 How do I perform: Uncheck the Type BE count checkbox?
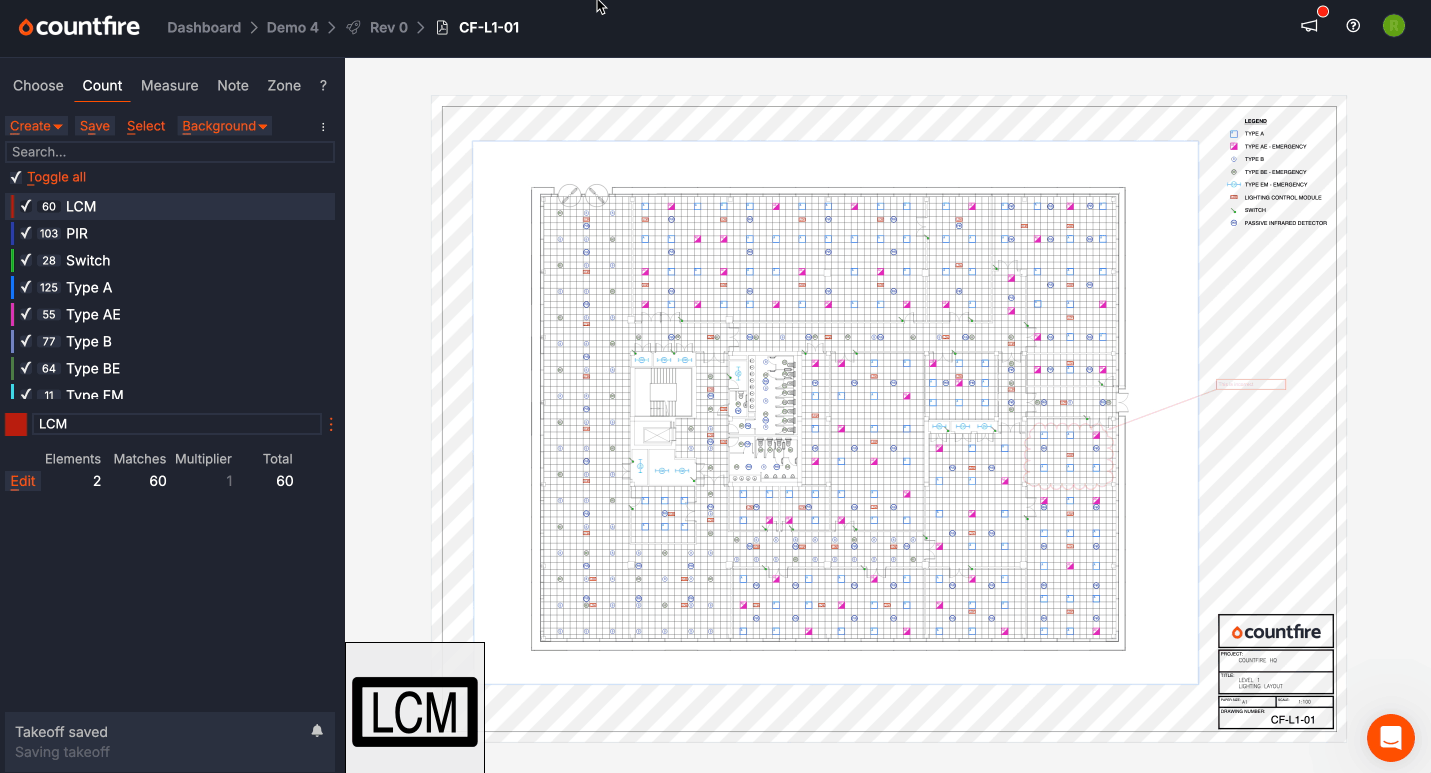pos(26,368)
